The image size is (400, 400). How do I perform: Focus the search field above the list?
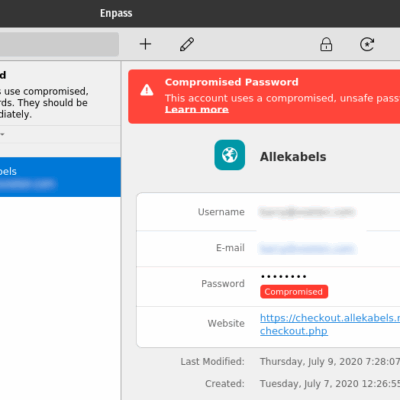59,44
